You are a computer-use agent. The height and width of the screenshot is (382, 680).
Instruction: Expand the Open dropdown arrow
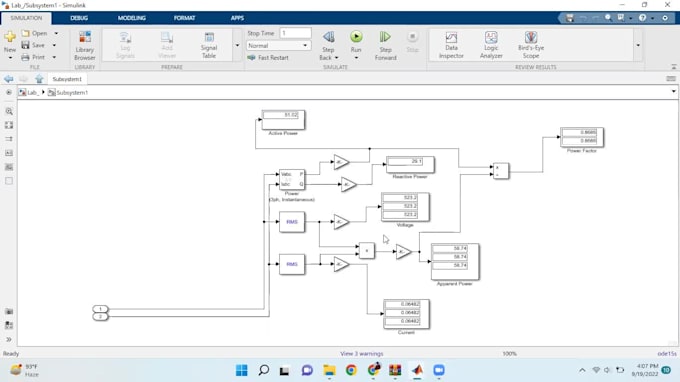[x=56, y=33]
